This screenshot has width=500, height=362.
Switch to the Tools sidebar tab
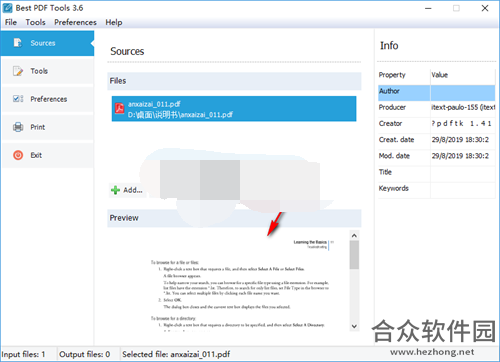[x=48, y=71]
